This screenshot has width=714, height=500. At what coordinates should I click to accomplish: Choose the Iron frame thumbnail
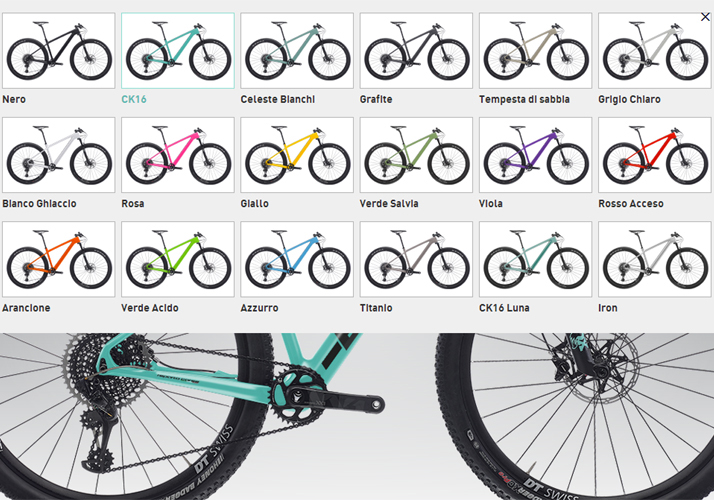tap(655, 259)
